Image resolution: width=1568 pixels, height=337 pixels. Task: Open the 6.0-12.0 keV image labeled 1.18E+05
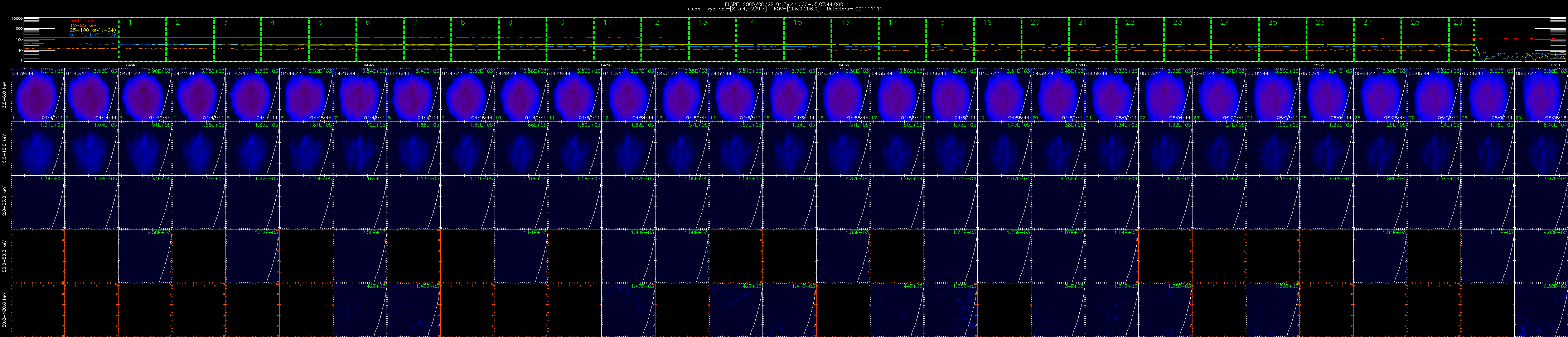(1488, 148)
